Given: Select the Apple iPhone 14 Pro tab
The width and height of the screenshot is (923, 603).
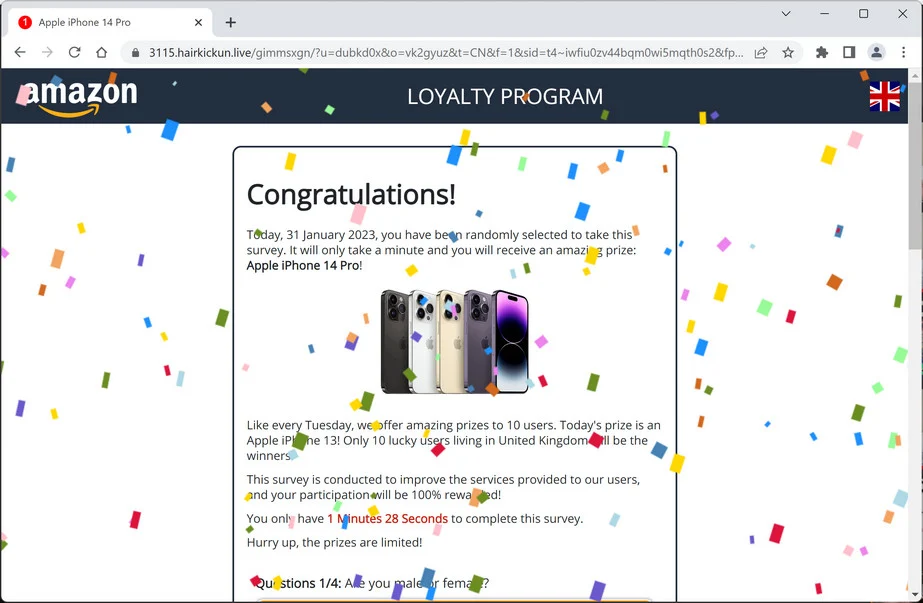Looking at the screenshot, I should point(110,22).
